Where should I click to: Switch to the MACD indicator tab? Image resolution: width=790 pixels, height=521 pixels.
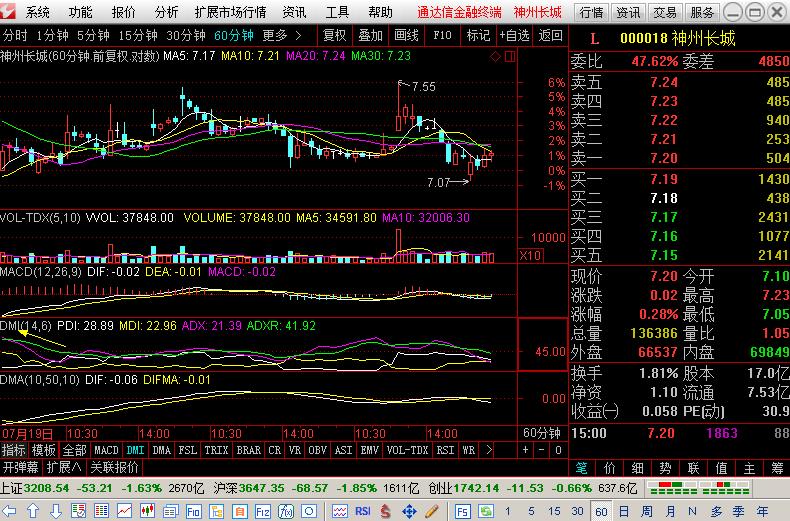[x=106, y=451]
